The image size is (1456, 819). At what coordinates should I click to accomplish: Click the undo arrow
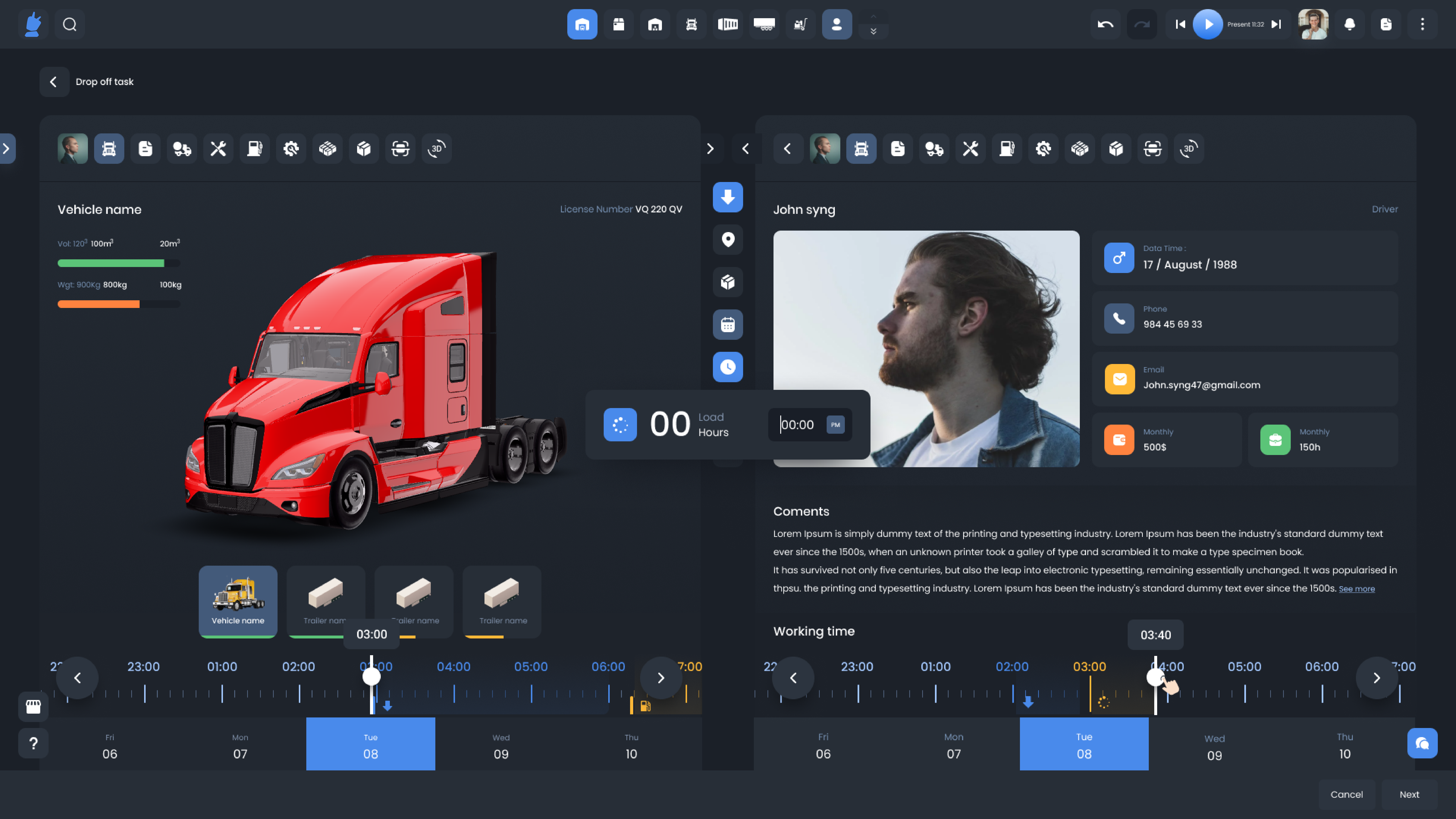(1106, 24)
